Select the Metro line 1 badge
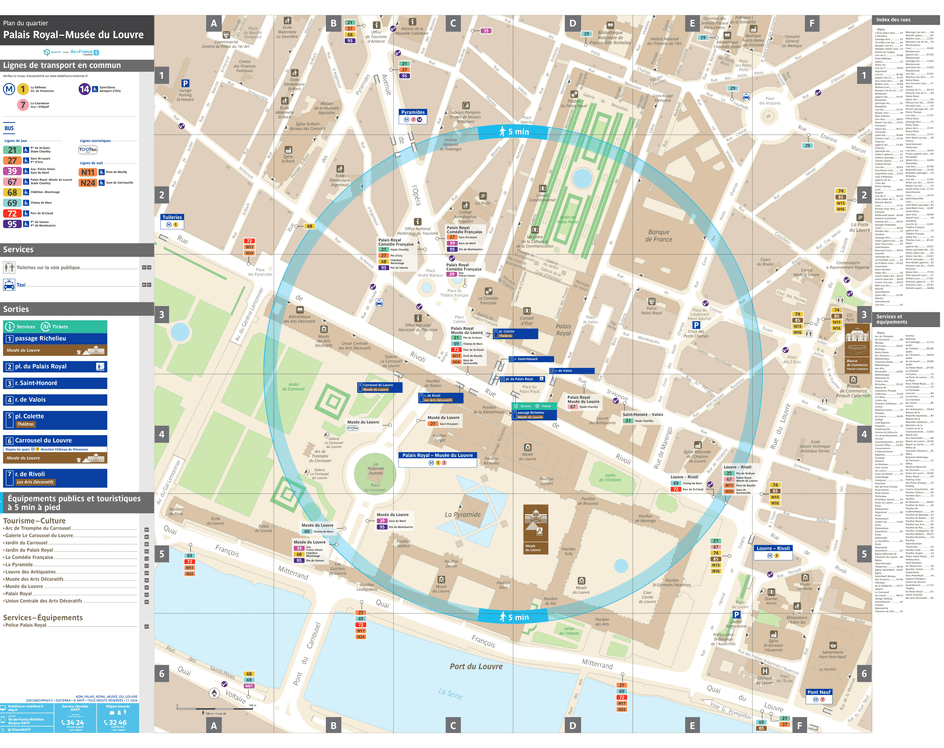The width and height of the screenshot is (944, 748). 22,89
